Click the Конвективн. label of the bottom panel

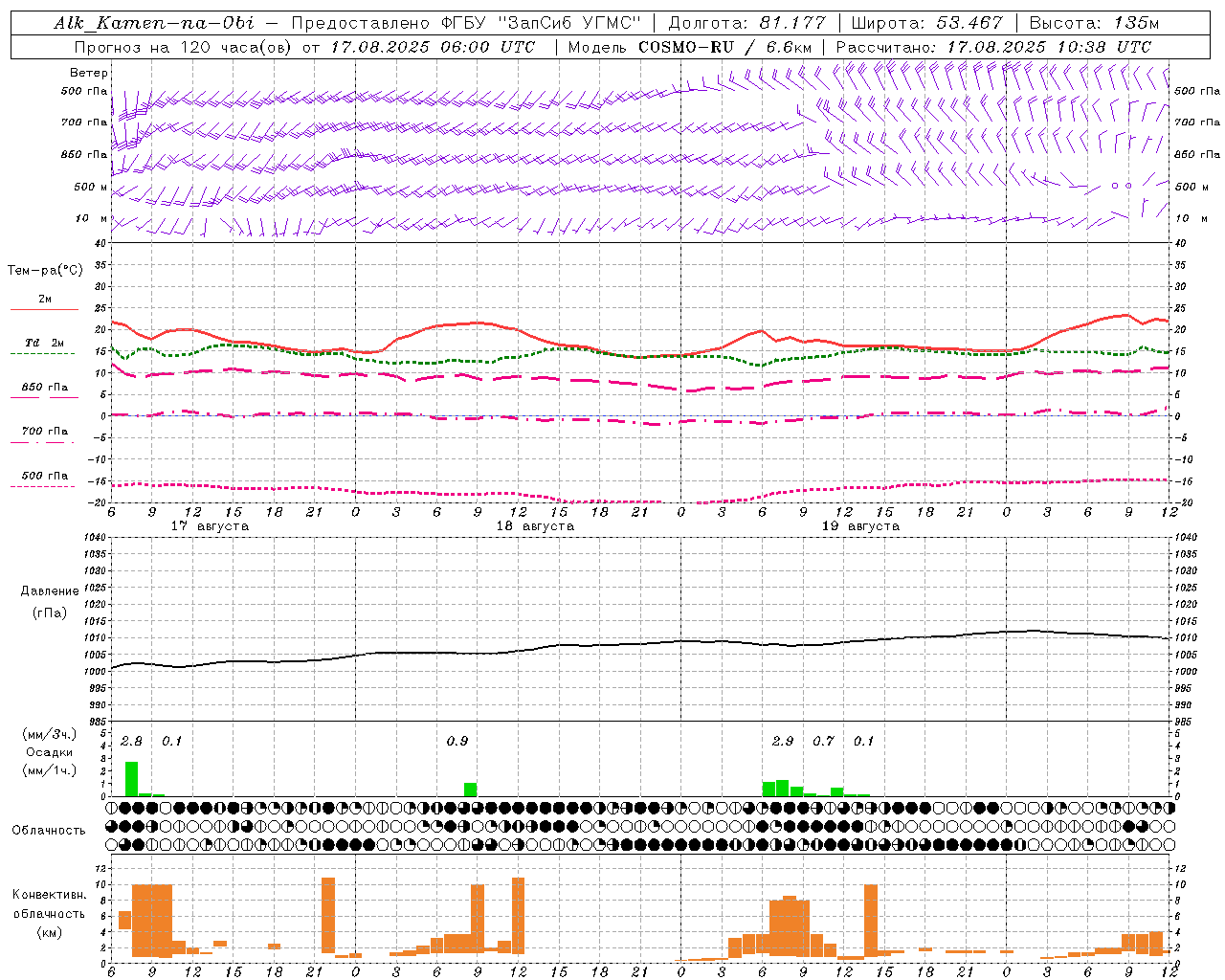point(49,894)
